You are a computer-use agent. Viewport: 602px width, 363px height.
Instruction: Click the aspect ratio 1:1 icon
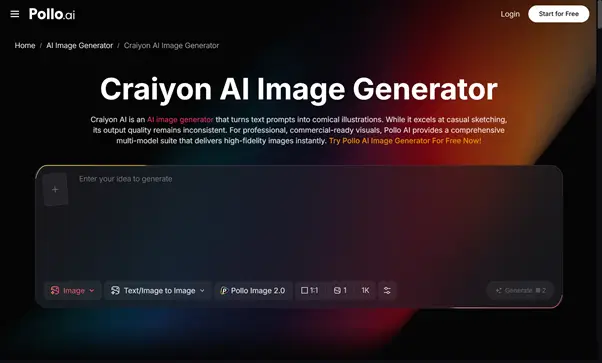pyautogui.click(x=304, y=290)
